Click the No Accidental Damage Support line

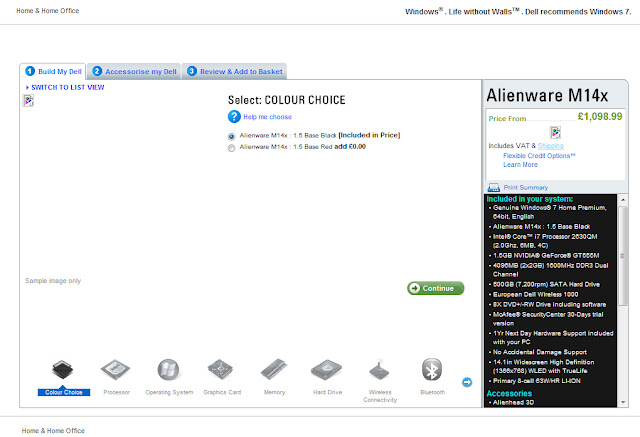click(540, 352)
